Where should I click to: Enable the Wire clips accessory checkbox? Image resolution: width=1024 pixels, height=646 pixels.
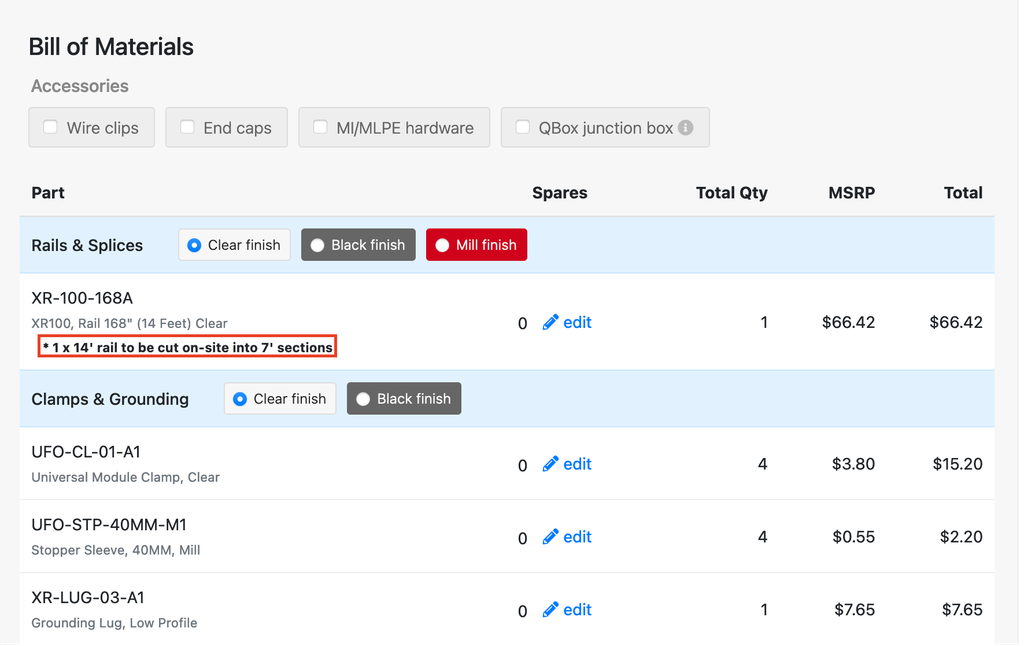coord(50,127)
